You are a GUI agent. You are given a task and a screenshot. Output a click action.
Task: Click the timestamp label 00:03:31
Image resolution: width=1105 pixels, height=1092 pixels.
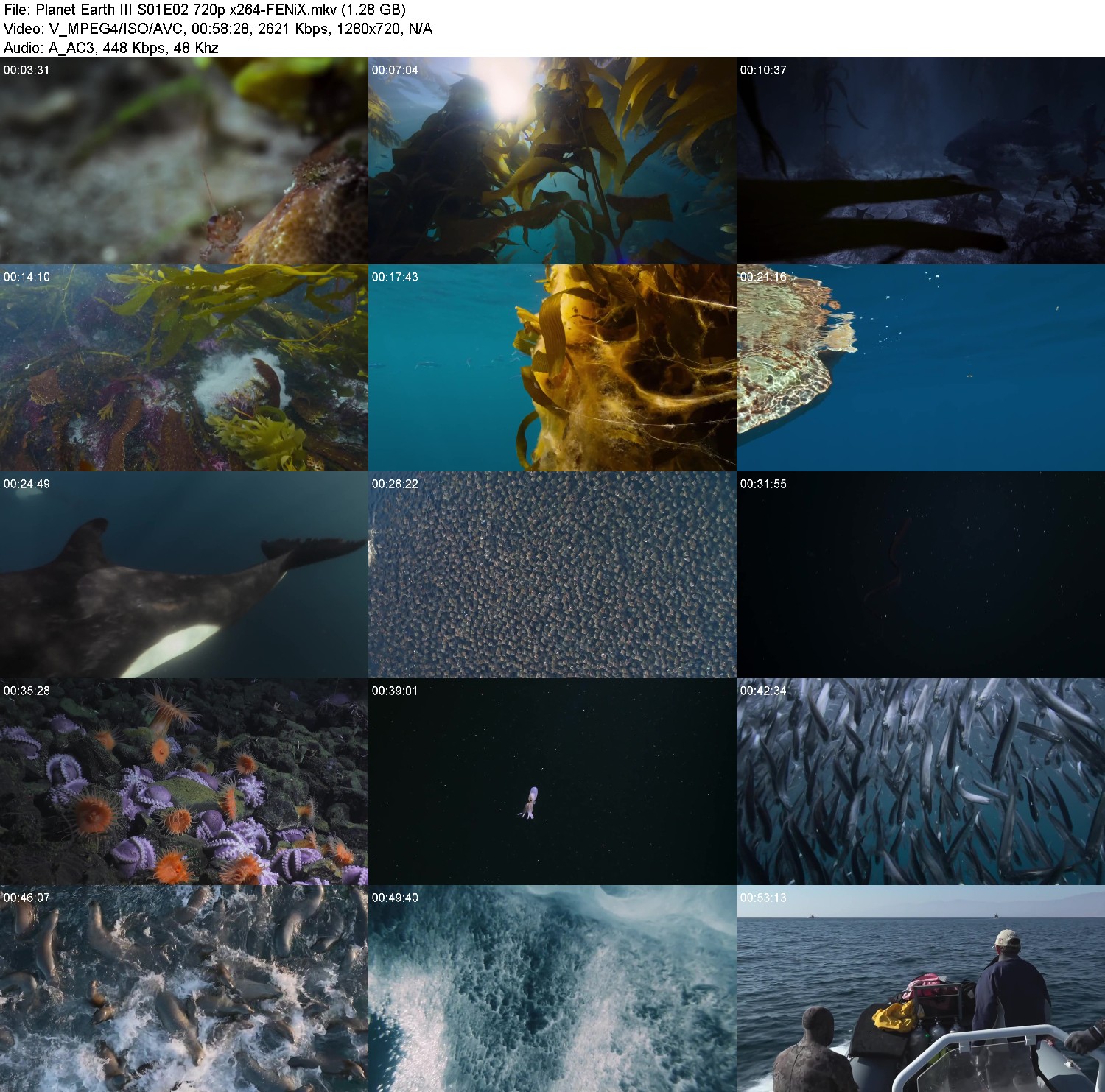tap(27, 70)
